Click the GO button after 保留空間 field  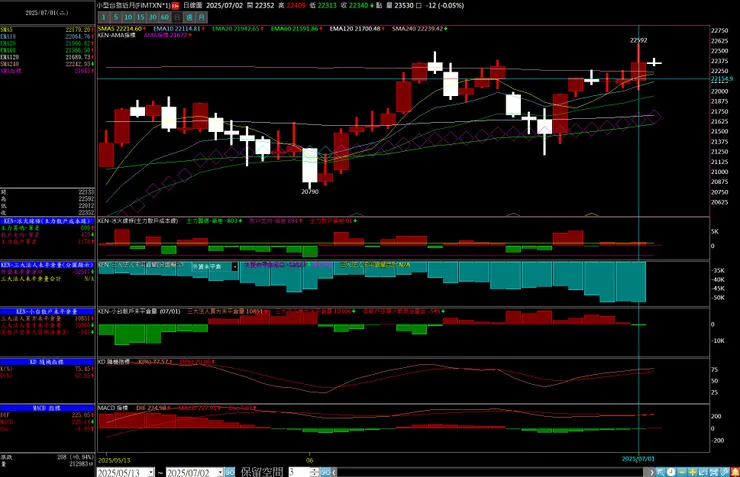pyautogui.click(x=325, y=472)
